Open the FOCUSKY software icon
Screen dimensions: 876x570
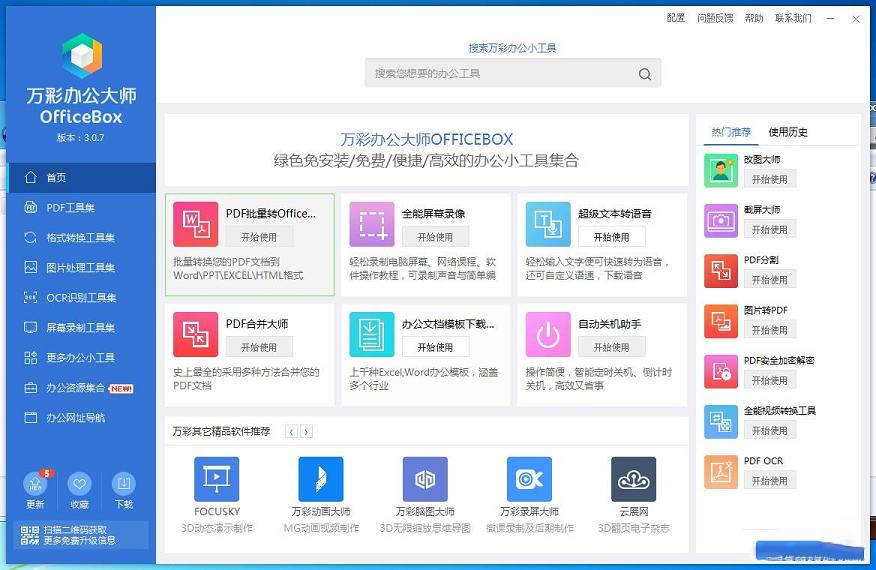217,479
